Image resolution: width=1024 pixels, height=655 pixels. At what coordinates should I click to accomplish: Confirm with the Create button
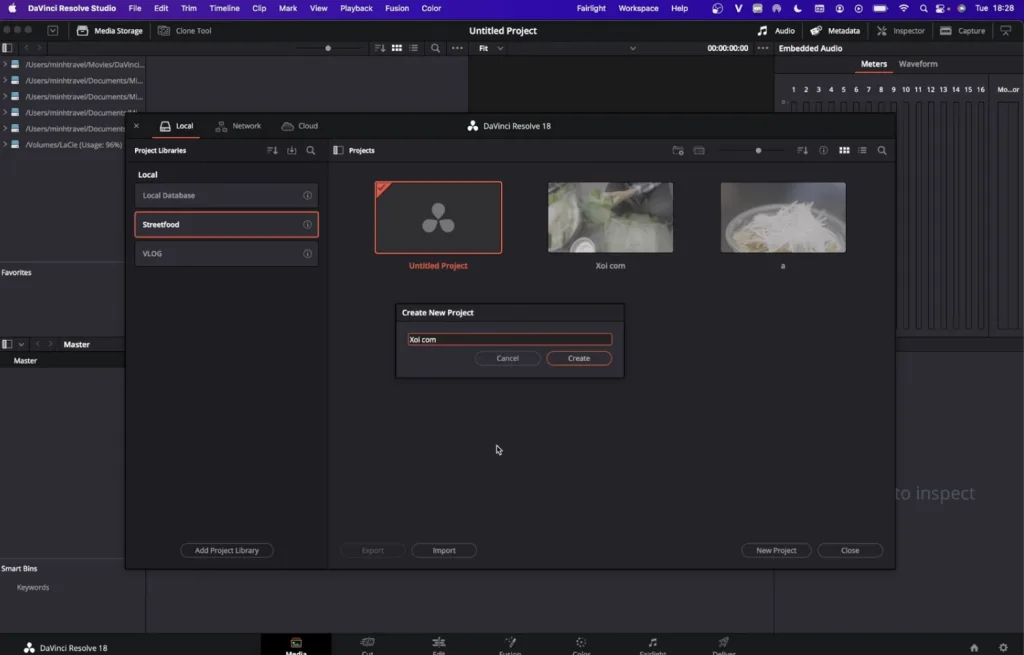coord(579,359)
